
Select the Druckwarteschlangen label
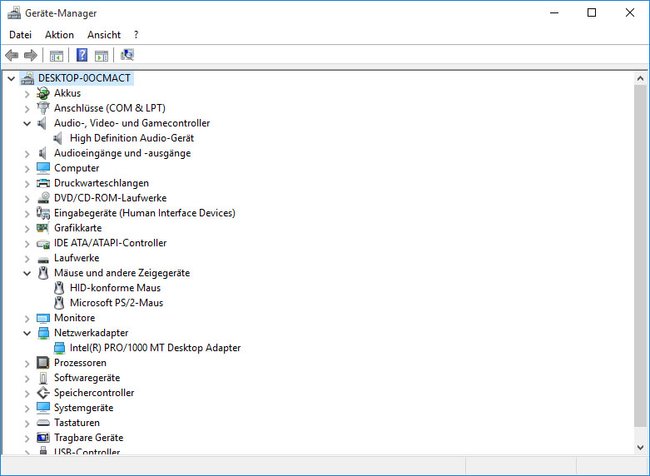point(101,183)
